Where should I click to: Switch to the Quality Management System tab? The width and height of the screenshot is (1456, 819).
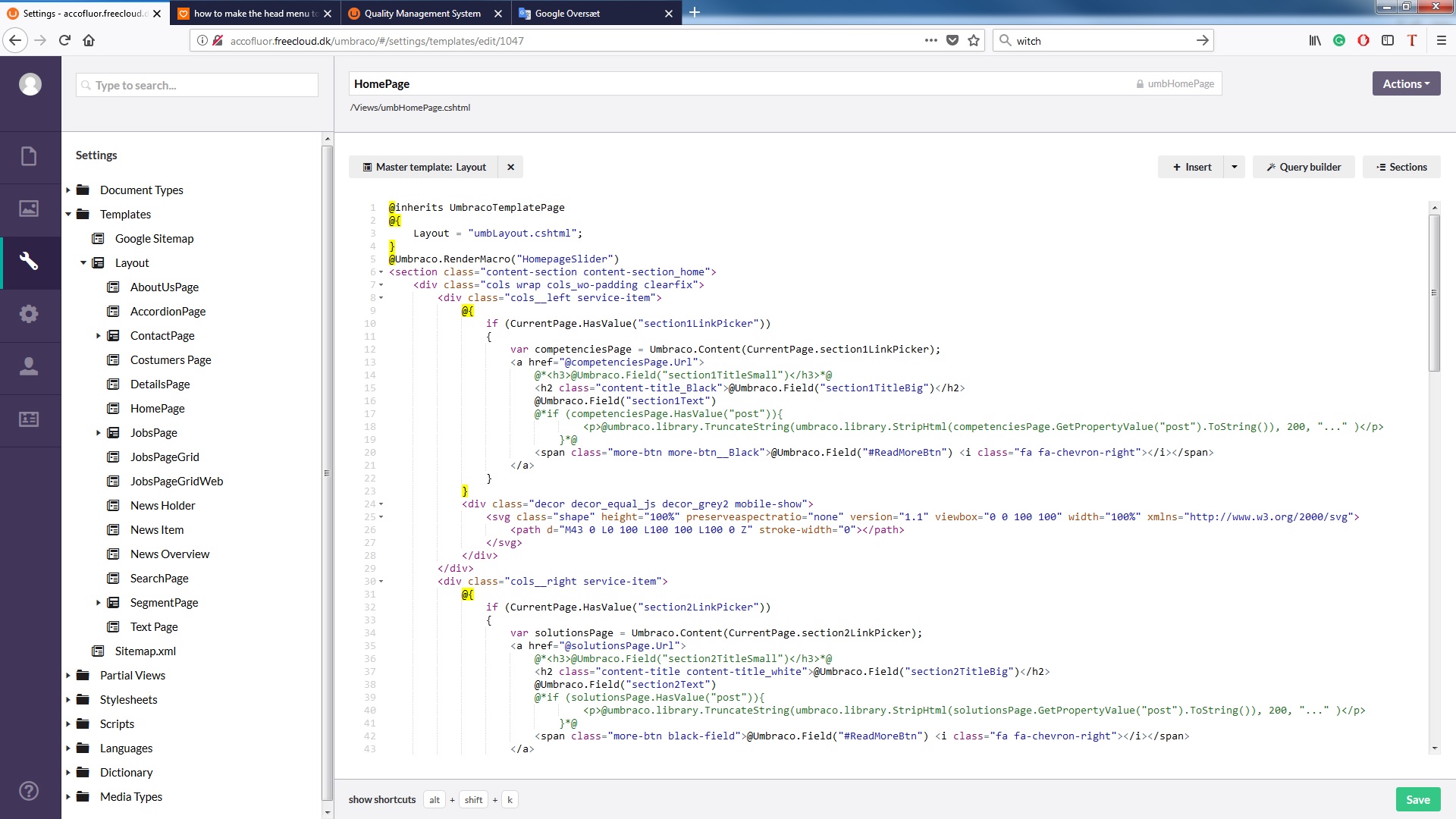[x=422, y=13]
